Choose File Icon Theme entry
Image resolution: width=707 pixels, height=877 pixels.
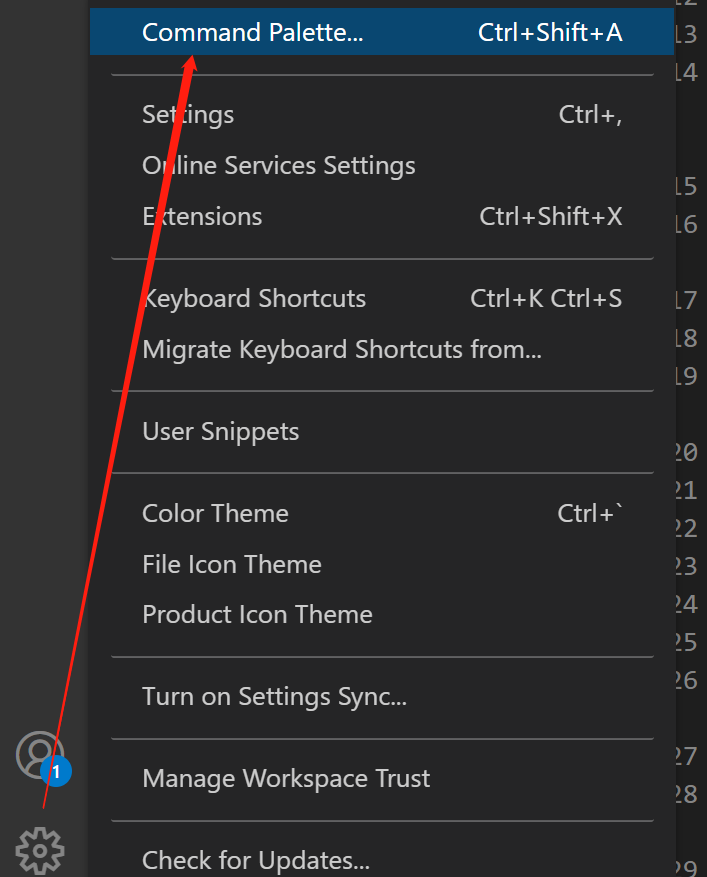(231, 565)
